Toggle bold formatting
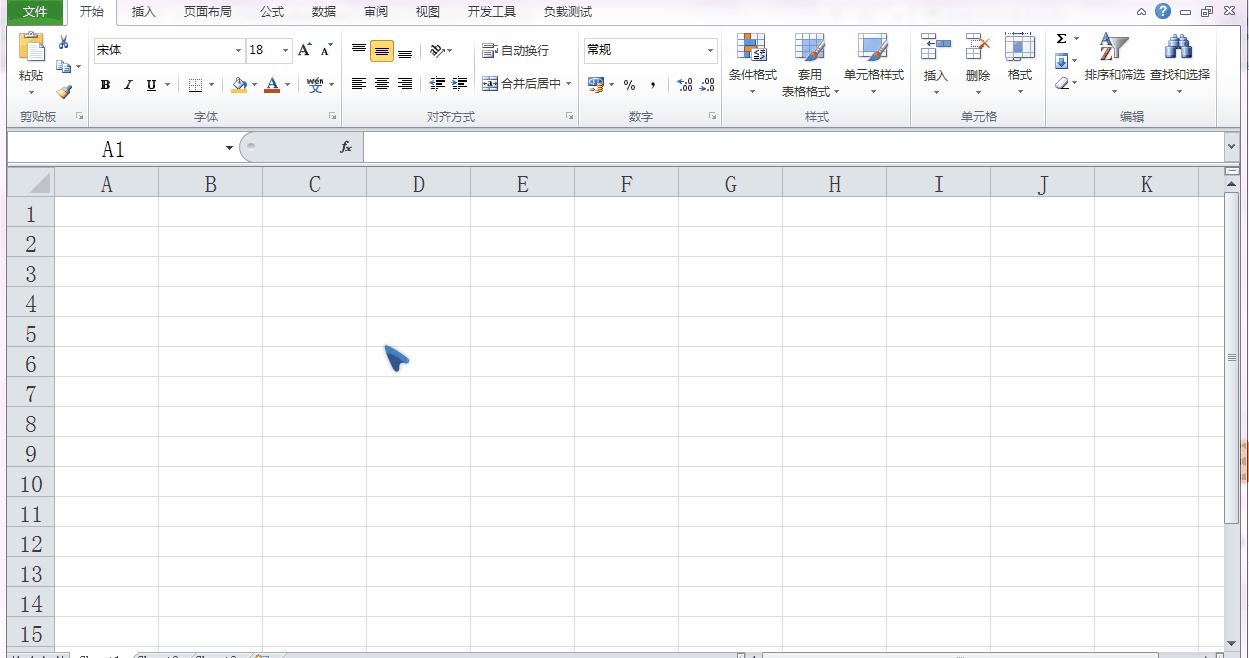1249x658 pixels. [x=105, y=85]
